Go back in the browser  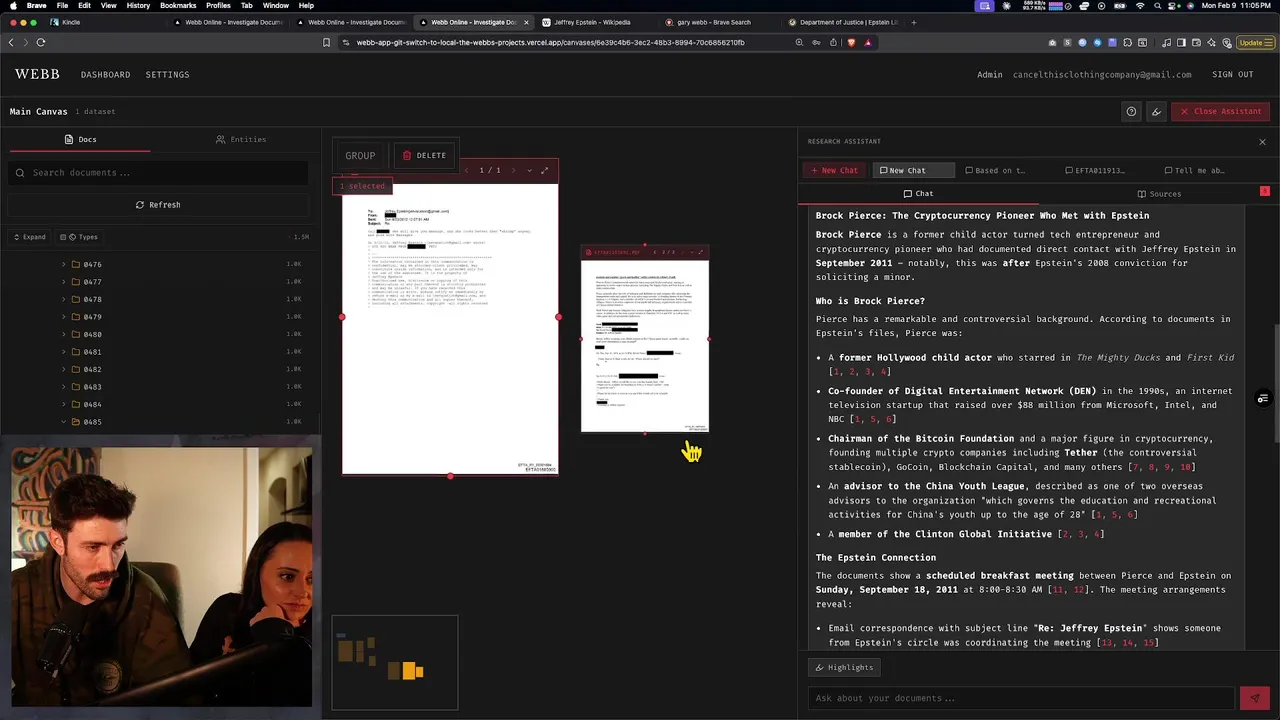[x=11, y=42]
